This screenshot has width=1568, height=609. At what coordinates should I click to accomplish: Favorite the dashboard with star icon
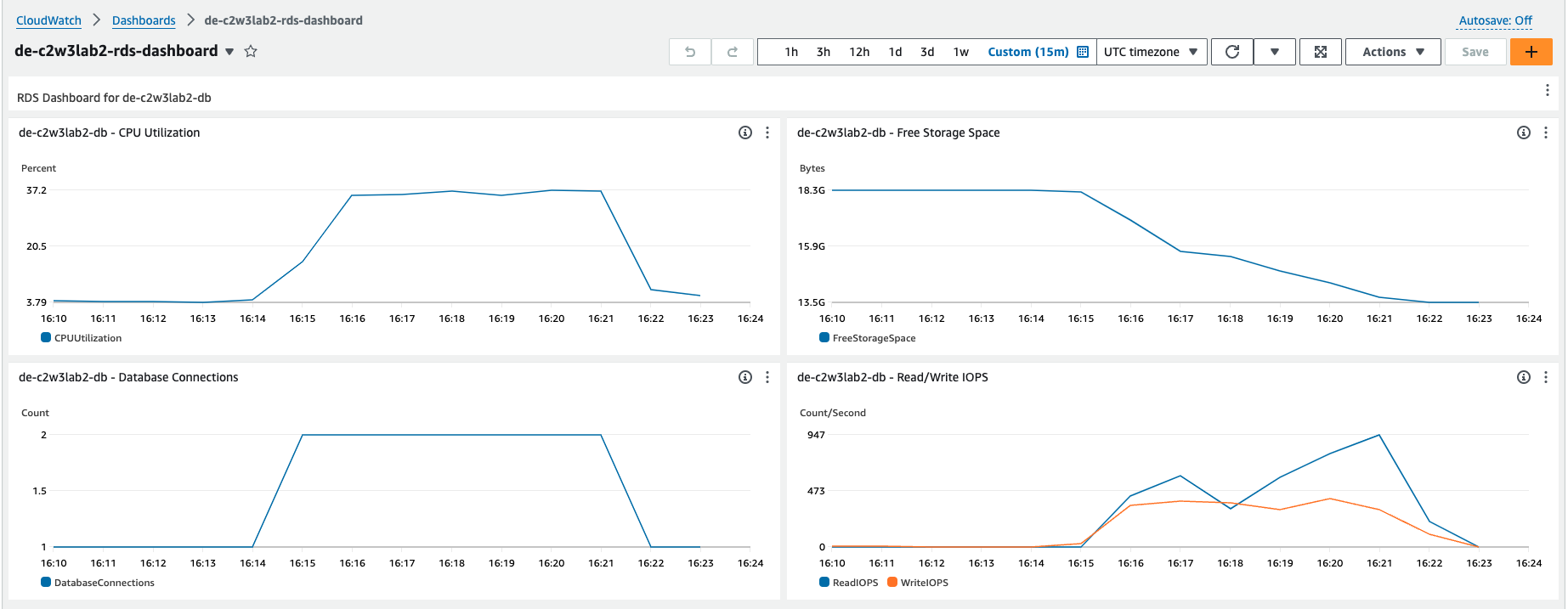point(251,51)
